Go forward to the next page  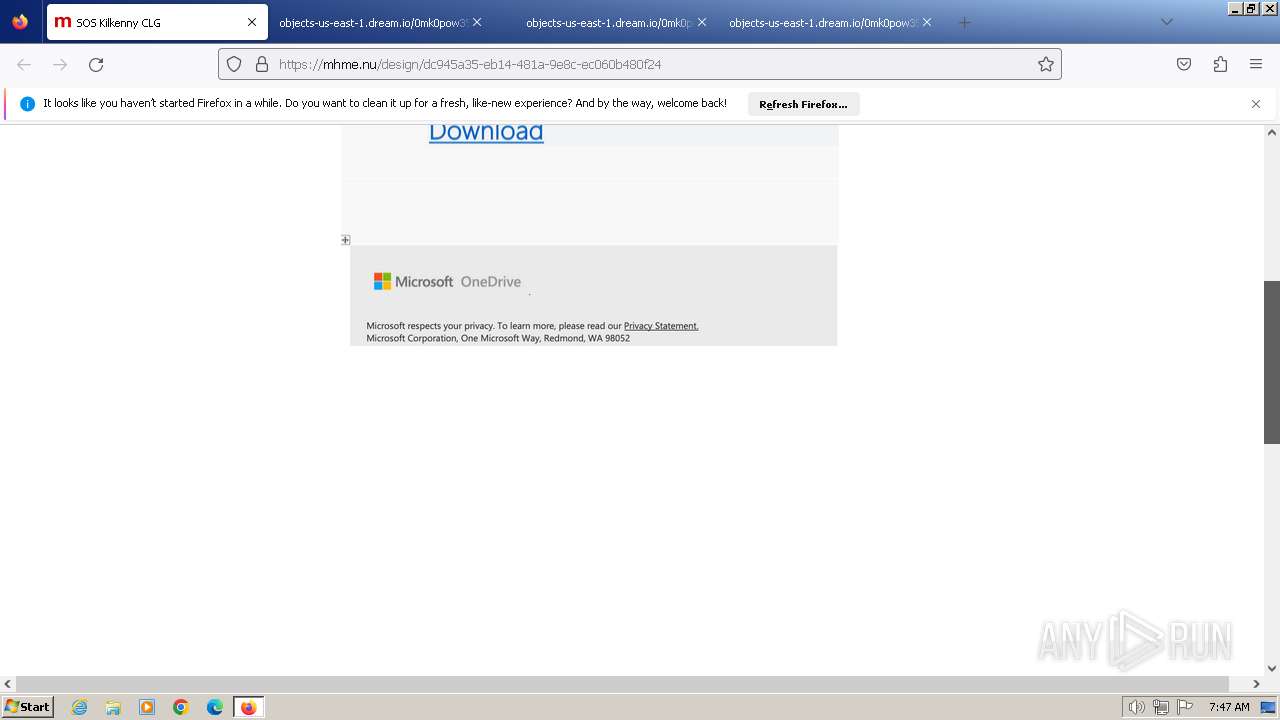click(60, 64)
